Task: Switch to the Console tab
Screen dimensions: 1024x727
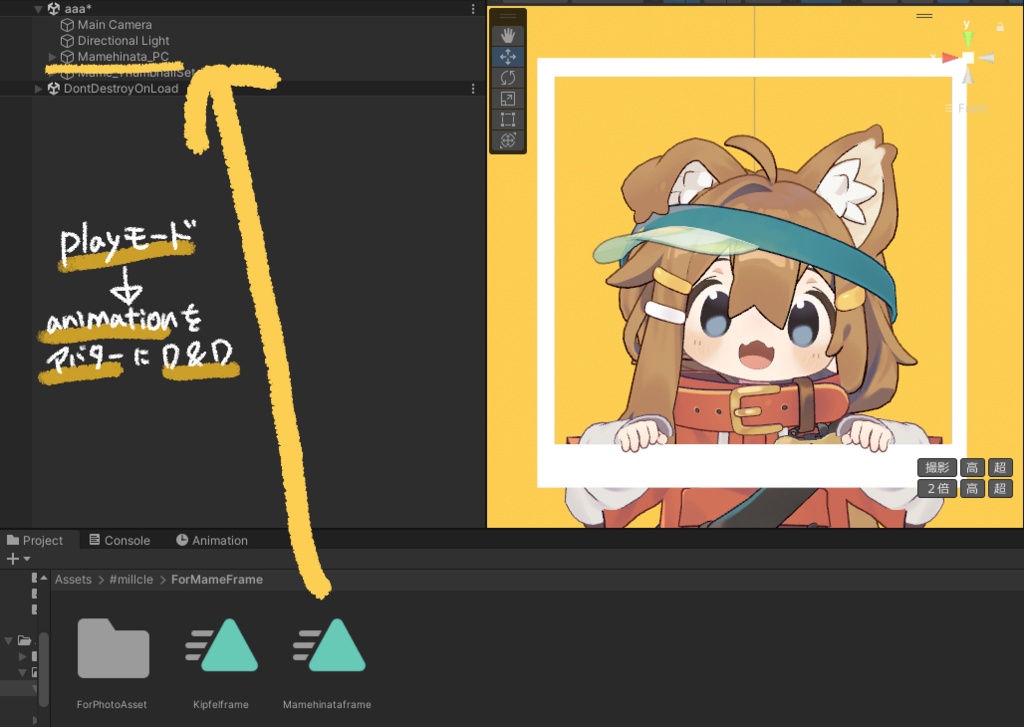Action: (120, 540)
